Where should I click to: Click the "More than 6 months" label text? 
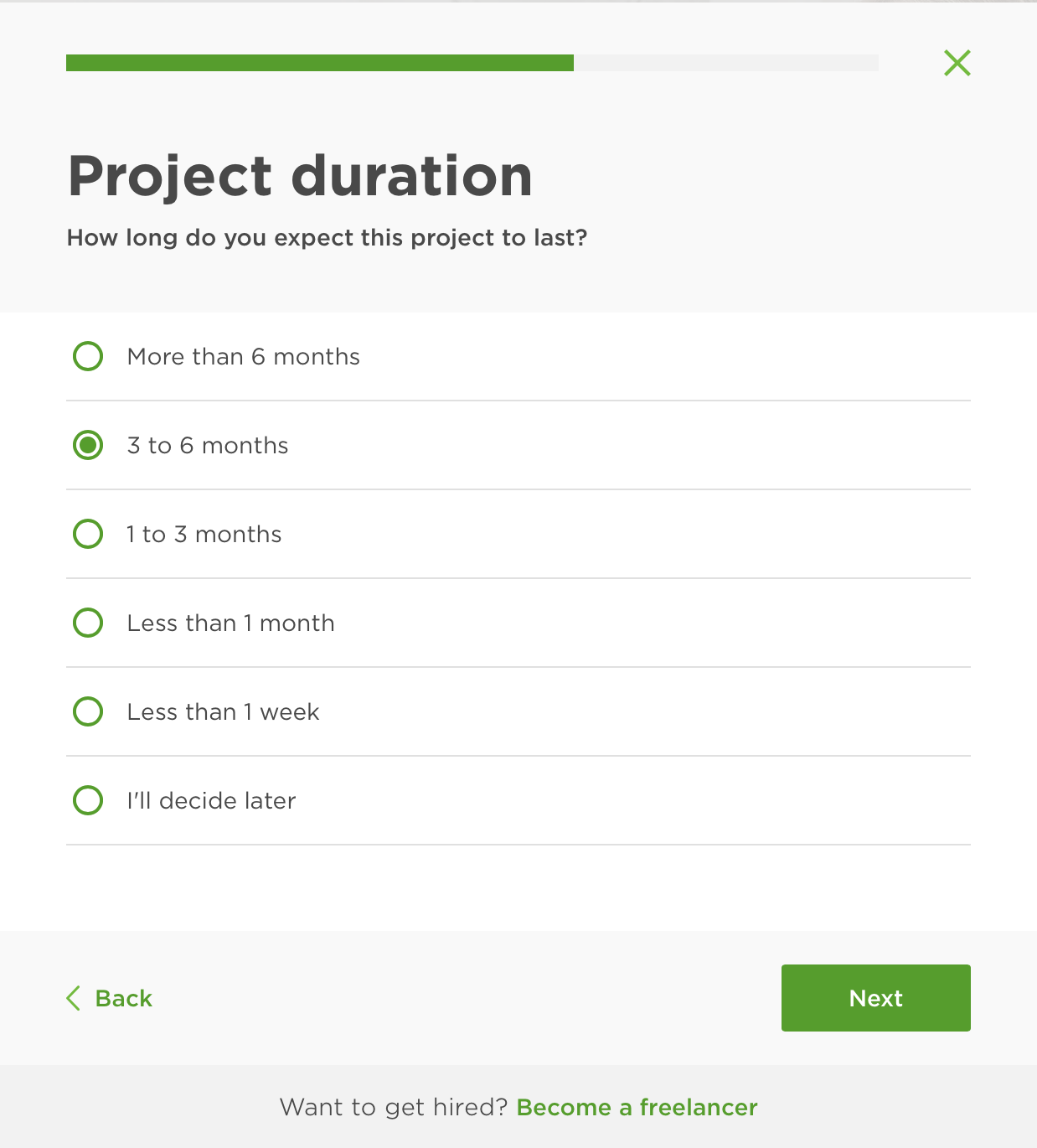pos(243,357)
